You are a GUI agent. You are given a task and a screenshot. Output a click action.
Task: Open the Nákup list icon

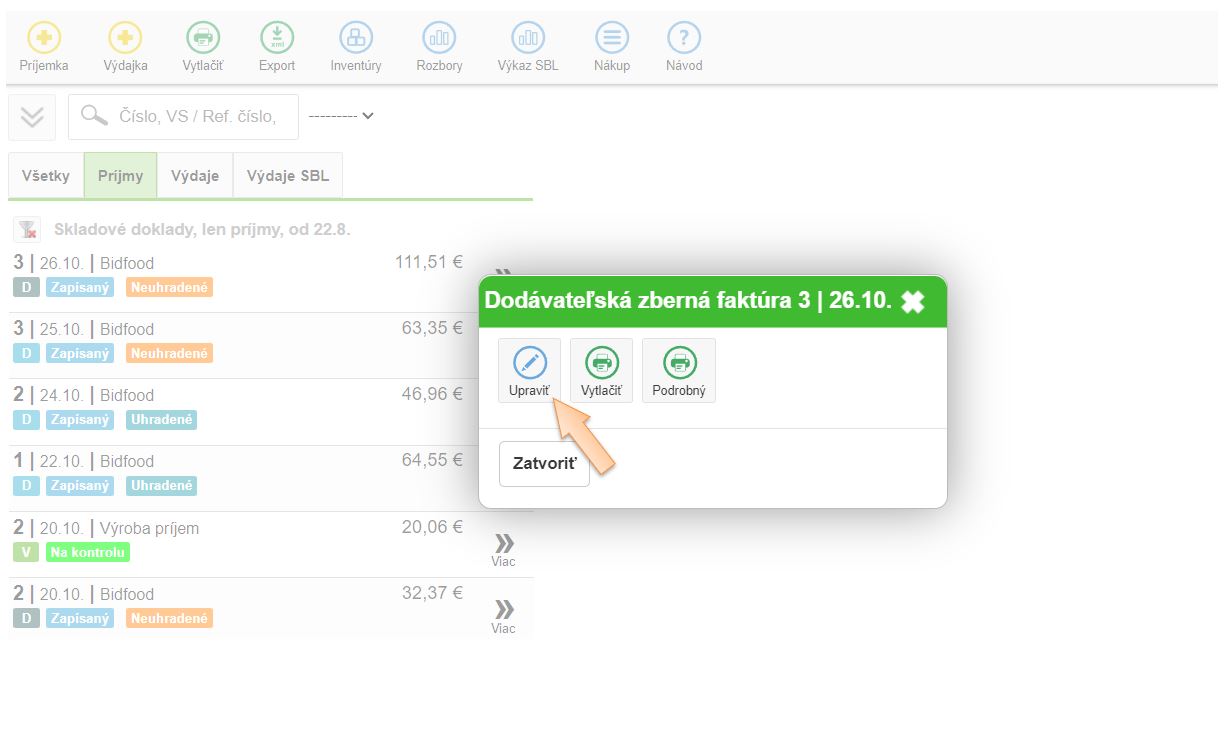coord(612,39)
